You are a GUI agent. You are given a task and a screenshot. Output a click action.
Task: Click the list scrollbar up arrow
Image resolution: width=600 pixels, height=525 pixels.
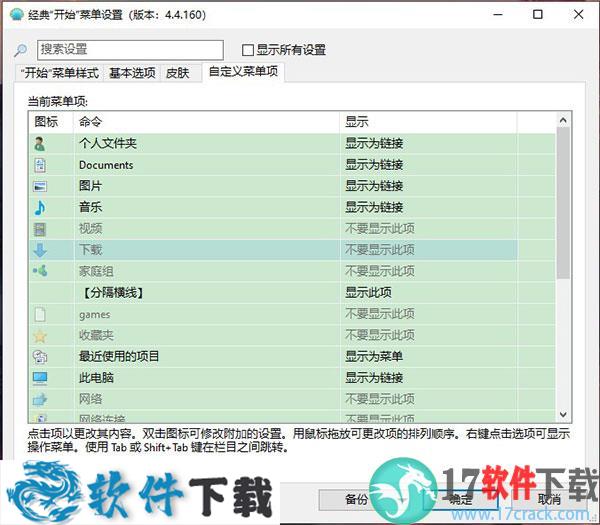[563, 120]
